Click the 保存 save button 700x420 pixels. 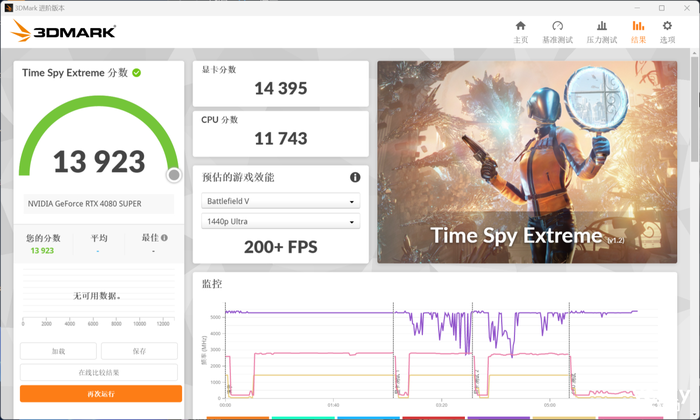[x=139, y=351]
